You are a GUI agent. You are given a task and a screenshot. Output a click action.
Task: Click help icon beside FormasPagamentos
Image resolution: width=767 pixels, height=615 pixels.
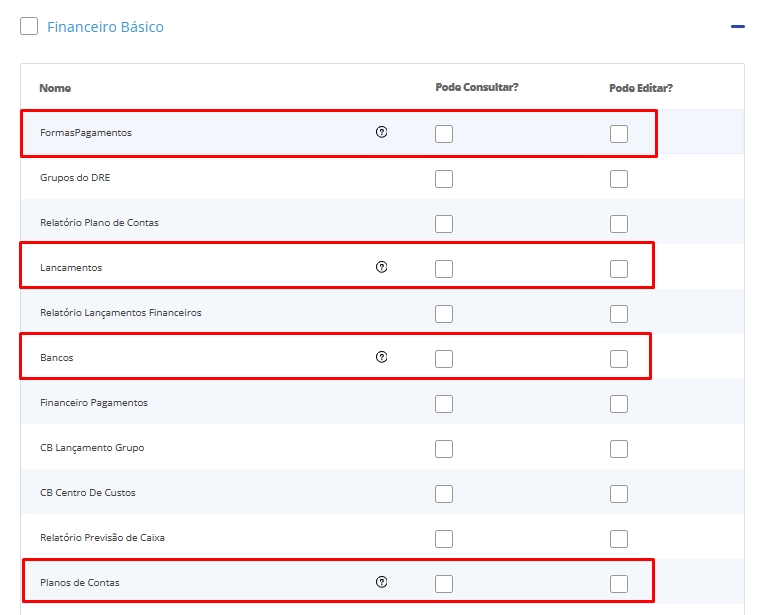click(381, 132)
